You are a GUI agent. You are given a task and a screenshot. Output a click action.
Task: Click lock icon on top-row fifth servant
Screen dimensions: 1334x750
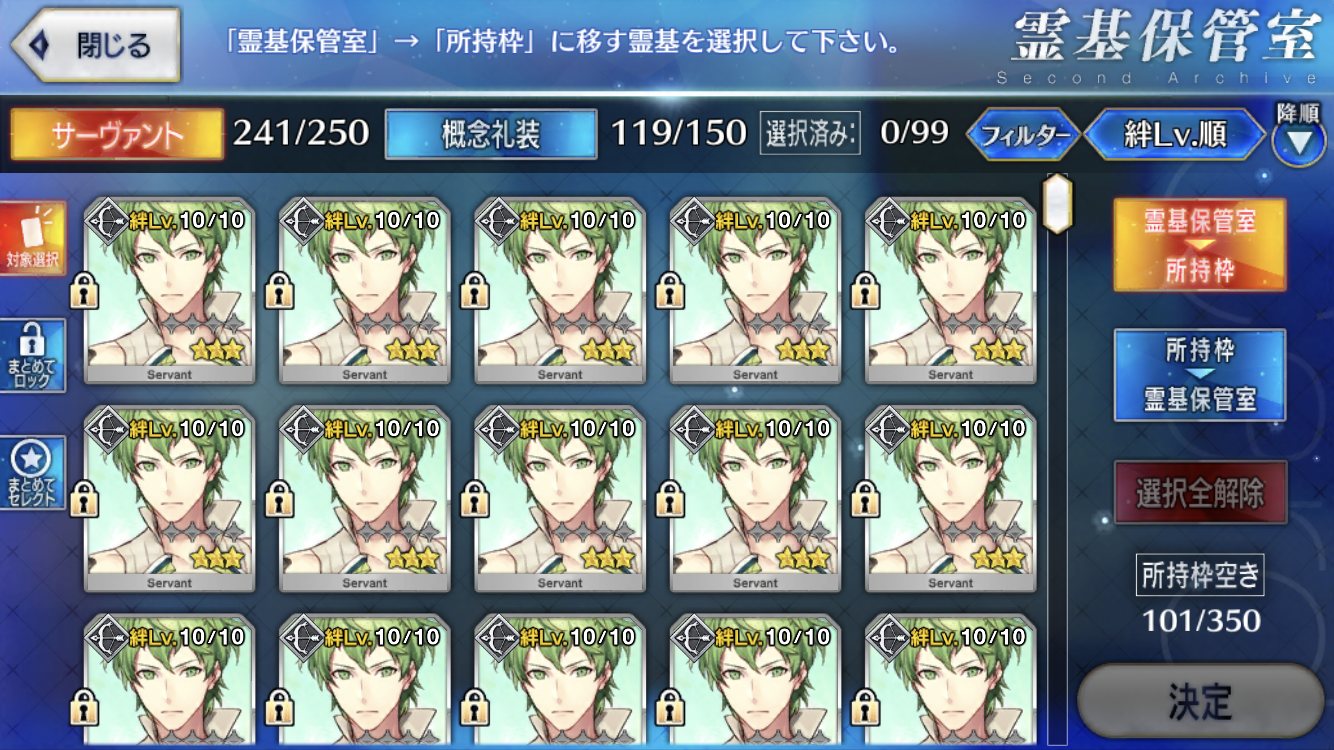[864, 292]
